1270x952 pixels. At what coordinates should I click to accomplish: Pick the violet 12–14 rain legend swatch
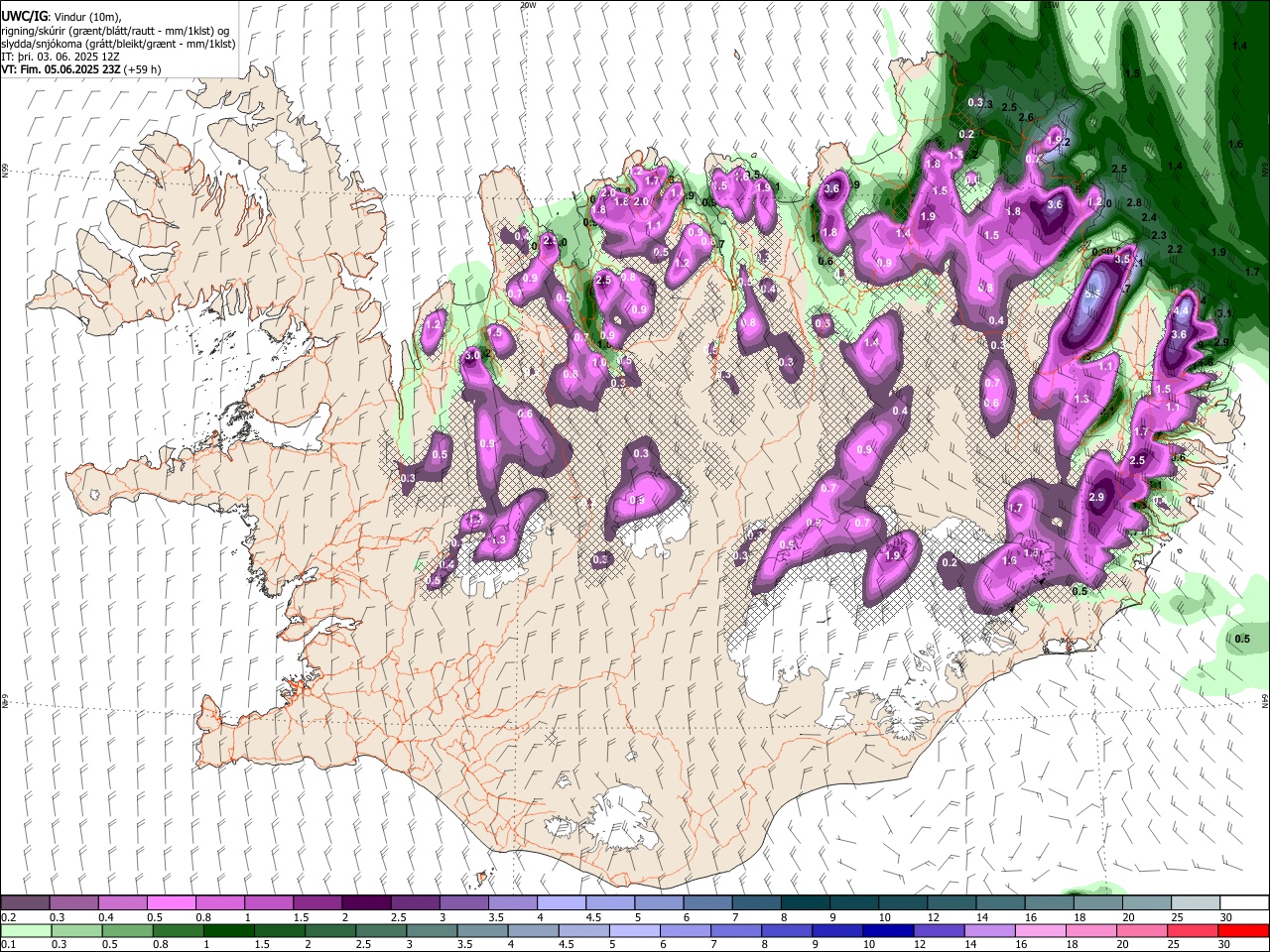[939, 930]
